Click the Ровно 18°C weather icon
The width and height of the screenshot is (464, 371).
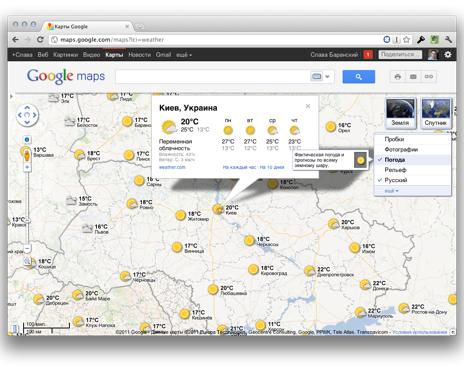(x=132, y=203)
